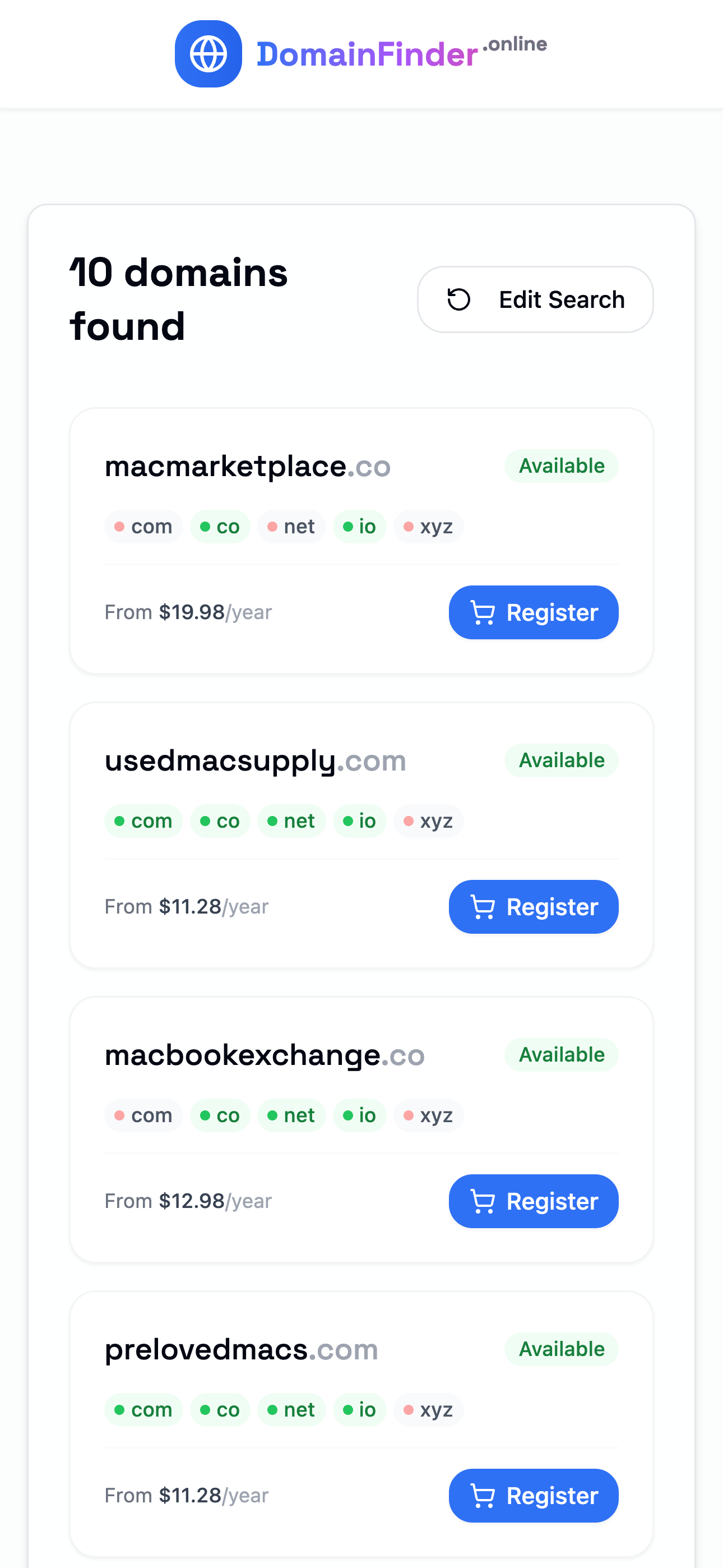Pick the io chip under prelovedmacs
Screen dimensions: 723x1568
360,1410
